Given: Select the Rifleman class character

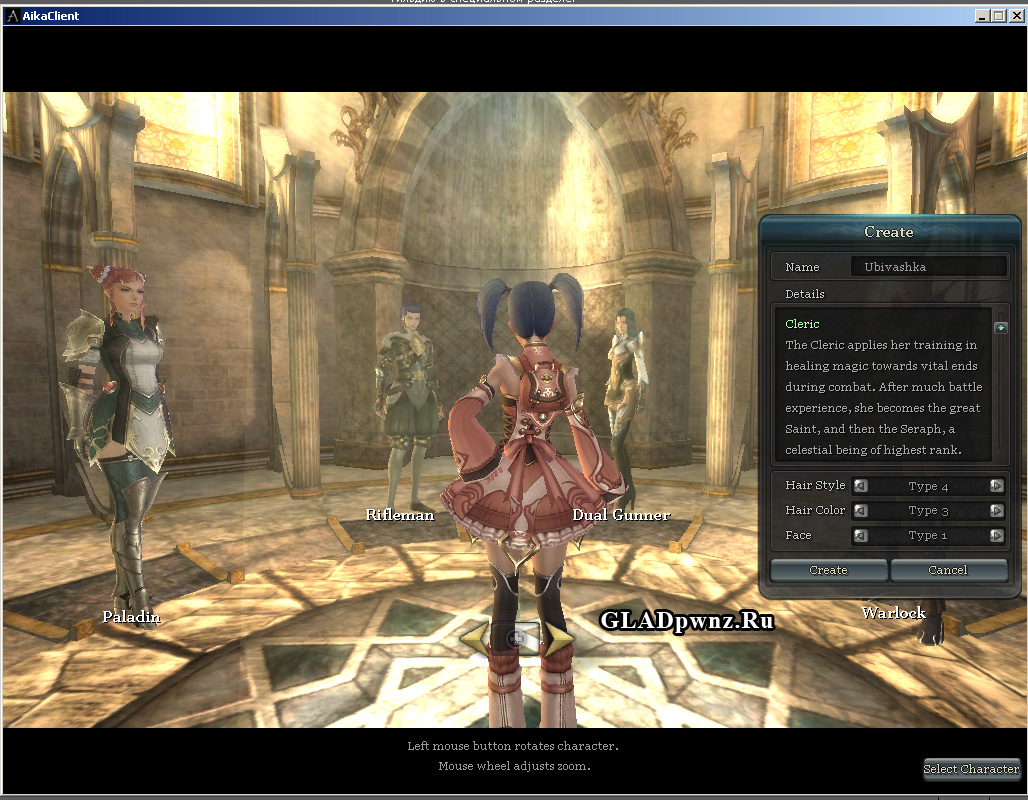Looking at the screenshot, I should (405, 400).
